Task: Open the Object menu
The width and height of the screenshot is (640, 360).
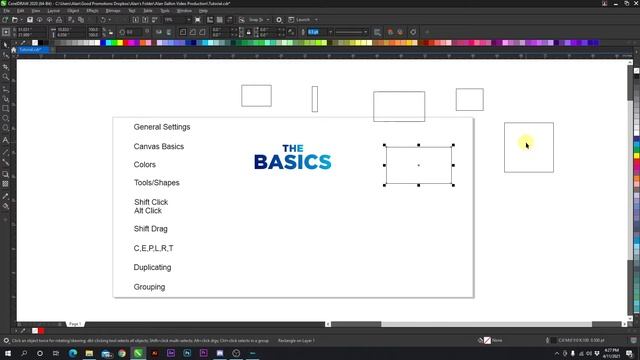Action: [73, 11]
